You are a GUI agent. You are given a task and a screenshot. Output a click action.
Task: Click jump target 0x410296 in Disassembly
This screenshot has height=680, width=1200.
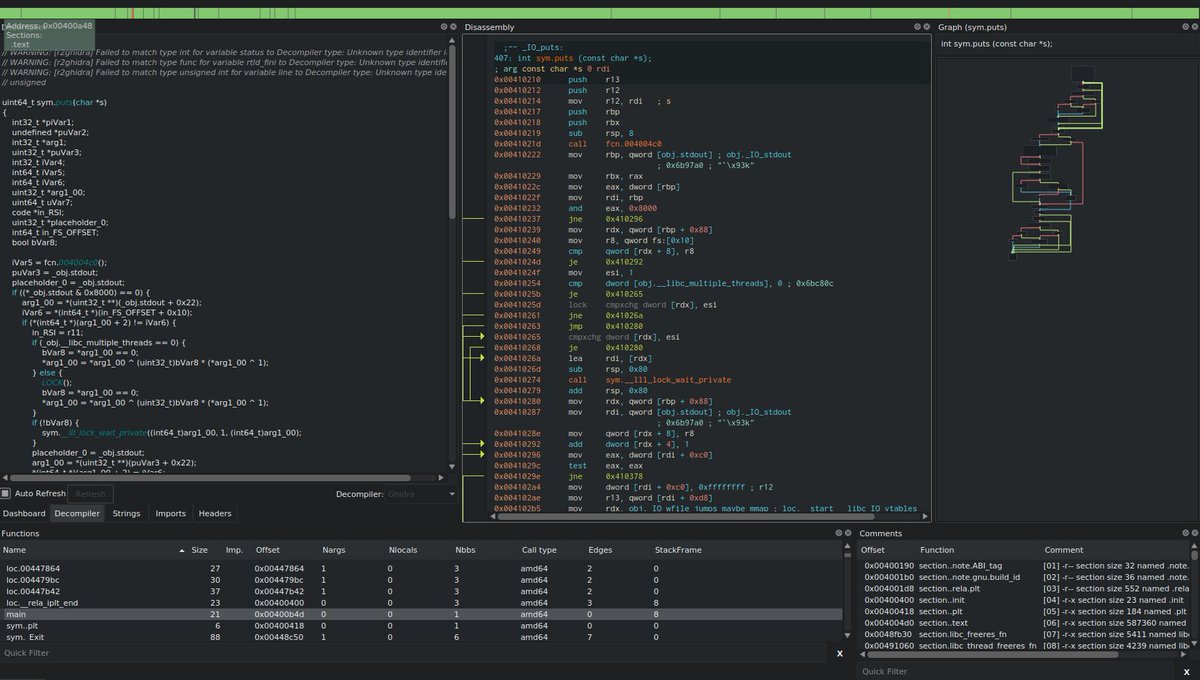[625, 219]
